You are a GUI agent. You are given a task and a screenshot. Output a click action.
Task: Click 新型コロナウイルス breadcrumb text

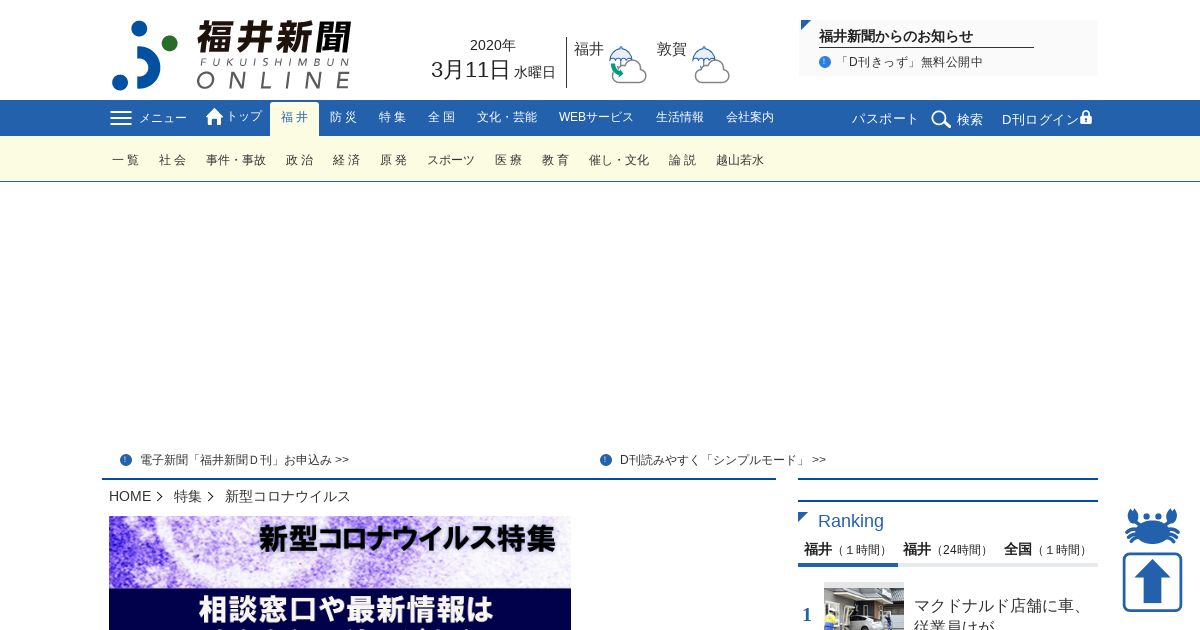tap(288, 496)
